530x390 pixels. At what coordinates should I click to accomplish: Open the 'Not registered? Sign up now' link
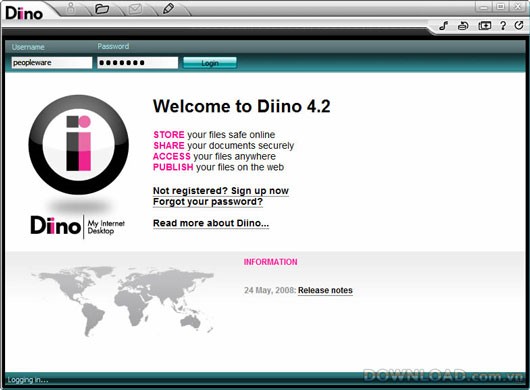tap(221, 191)
